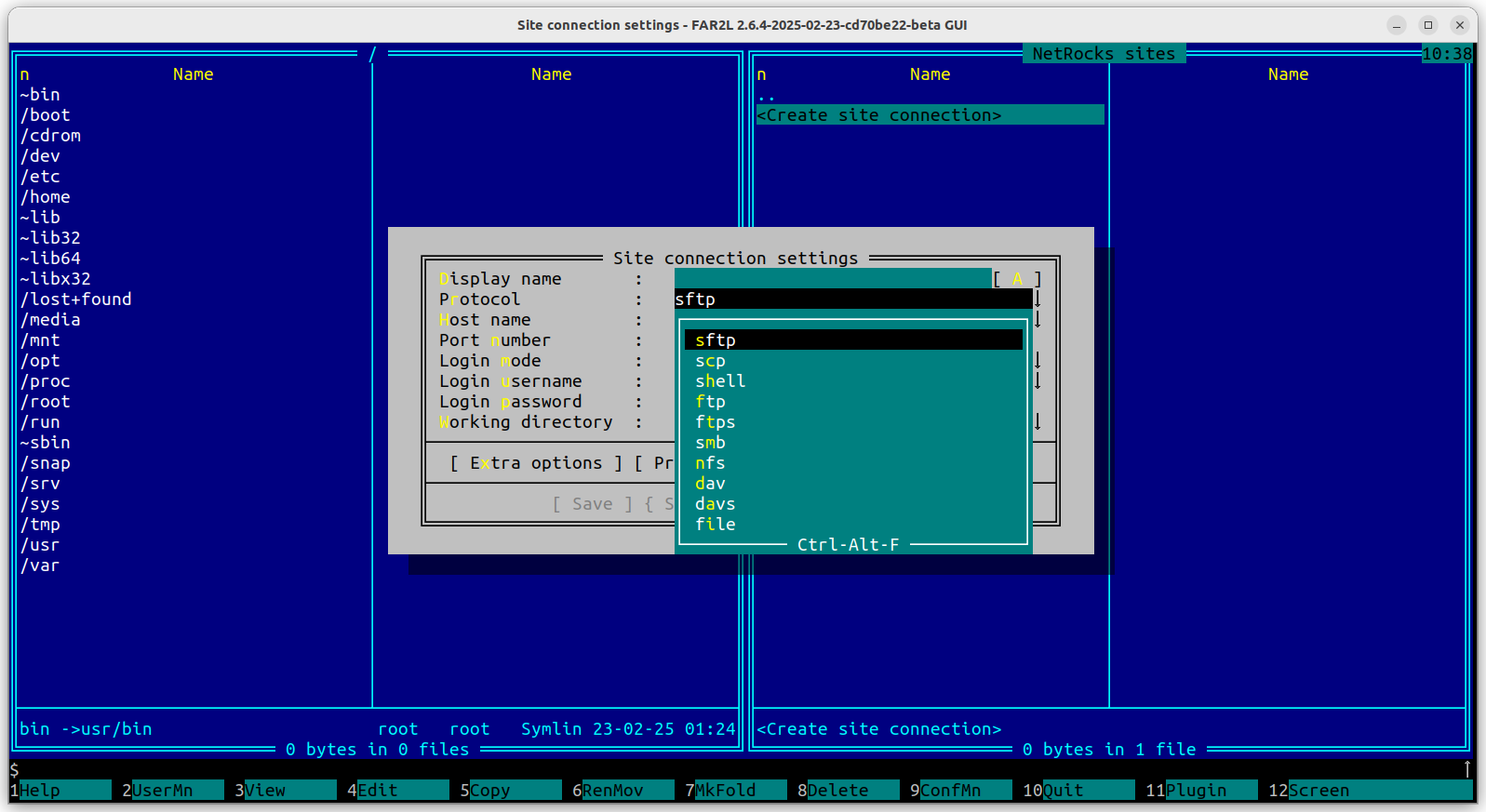Screen dimensions: 1486x812
Task: Choose the davs protocol entry
Action: (x=715, y=504)
